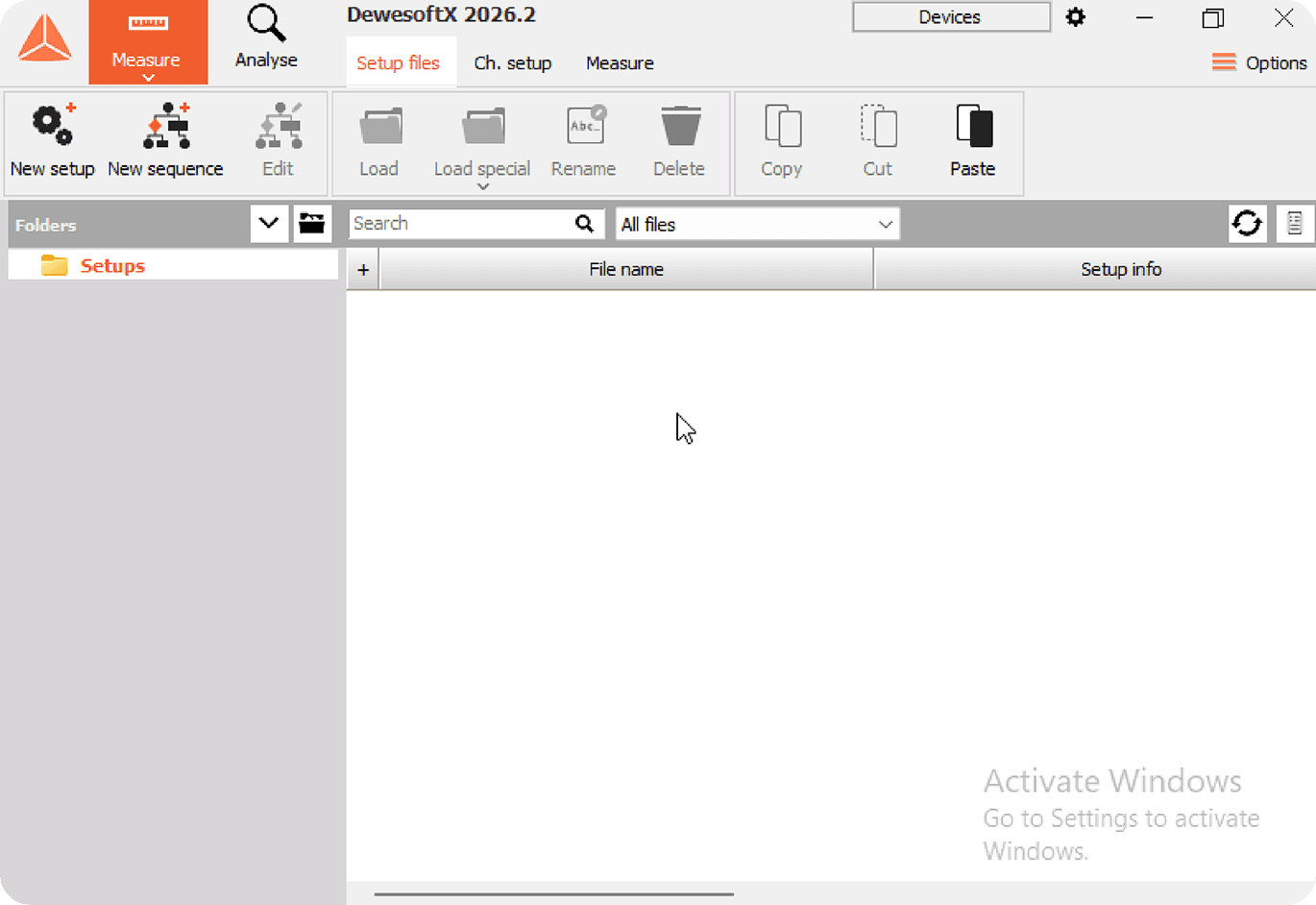Click the Delete trash icon

681,127
